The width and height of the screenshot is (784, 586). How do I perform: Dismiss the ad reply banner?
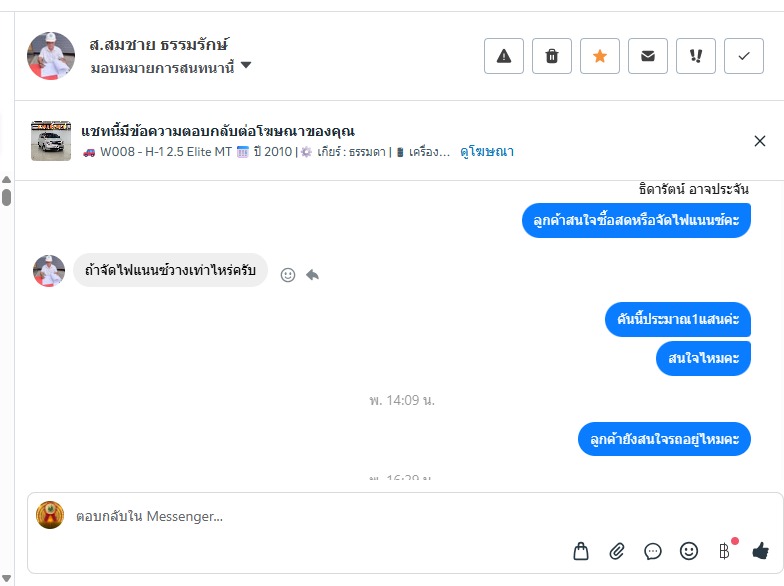[x=760, y=141]
